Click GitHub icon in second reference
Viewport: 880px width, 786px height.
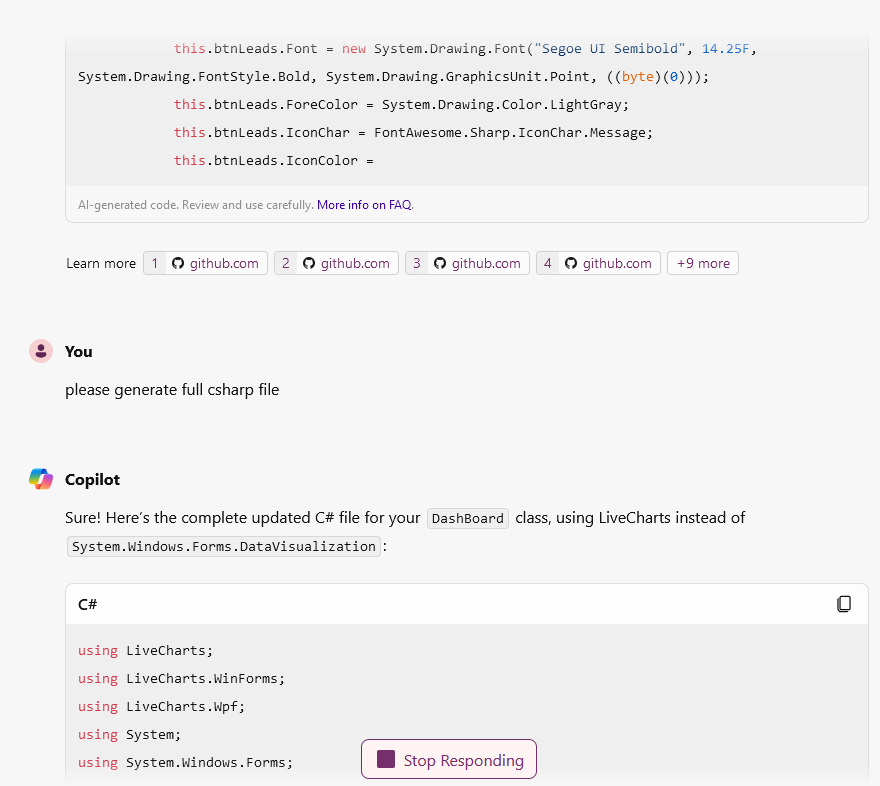pyautogui.click(x=309, y=263)
